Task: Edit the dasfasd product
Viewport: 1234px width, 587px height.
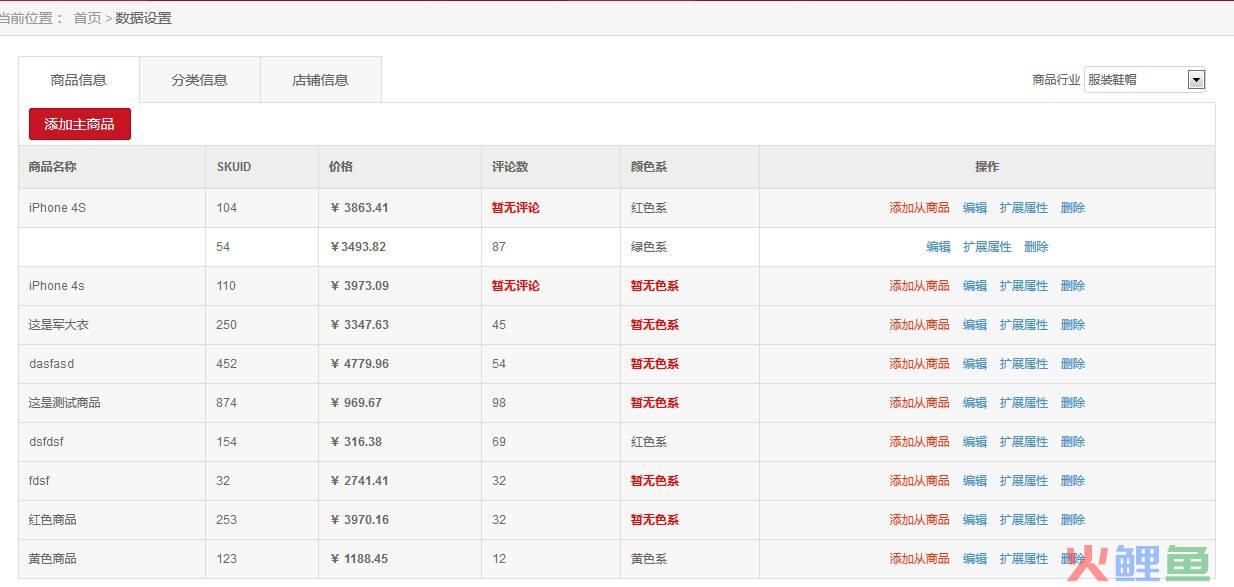Action: [975, 364]
